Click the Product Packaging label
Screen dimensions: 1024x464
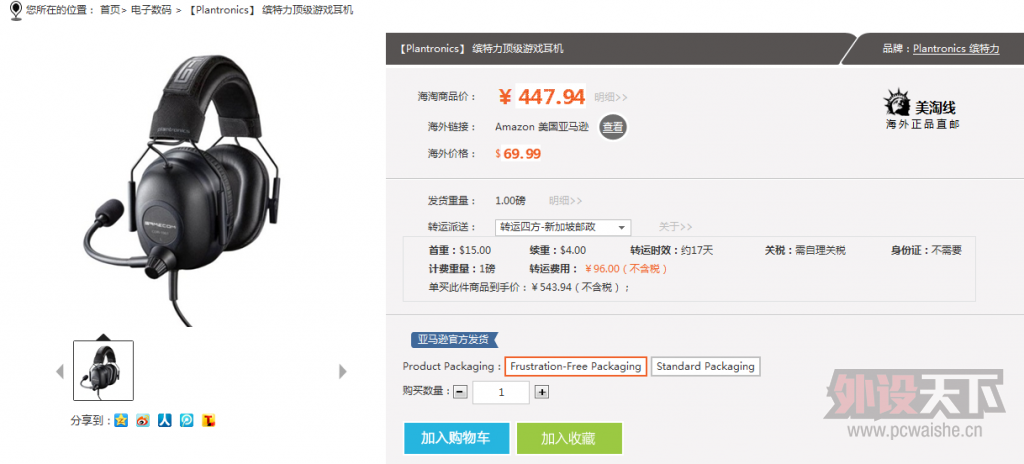[452, 367]
